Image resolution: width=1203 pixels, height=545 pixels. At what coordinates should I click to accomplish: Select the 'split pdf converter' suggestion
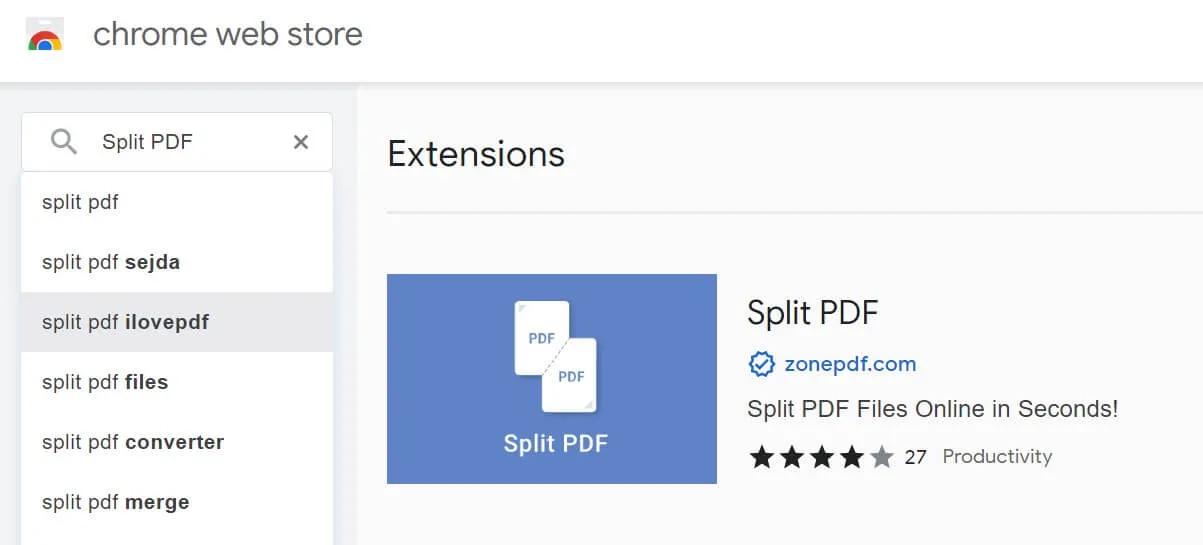[133, 442]
